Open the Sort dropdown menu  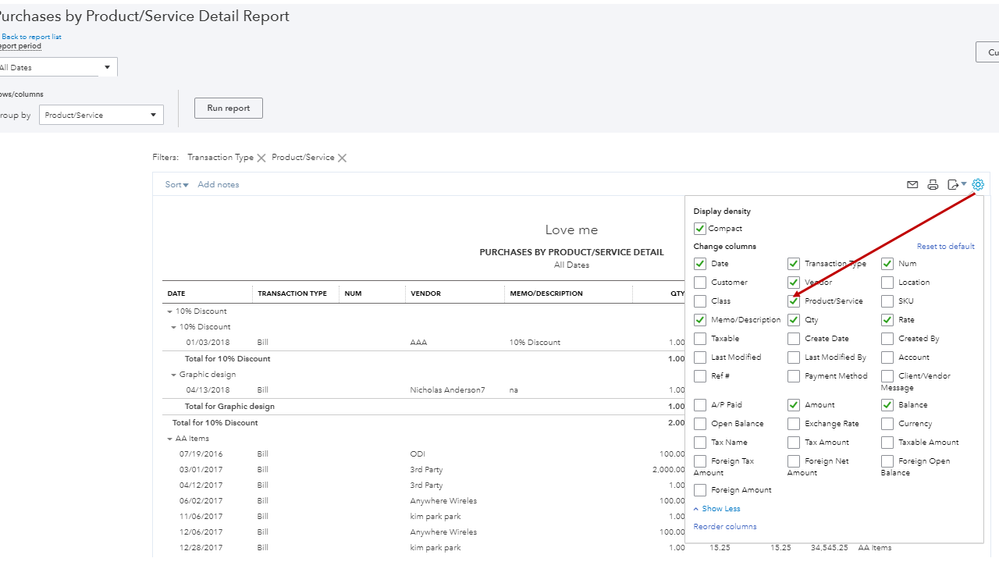coord(177,185)
